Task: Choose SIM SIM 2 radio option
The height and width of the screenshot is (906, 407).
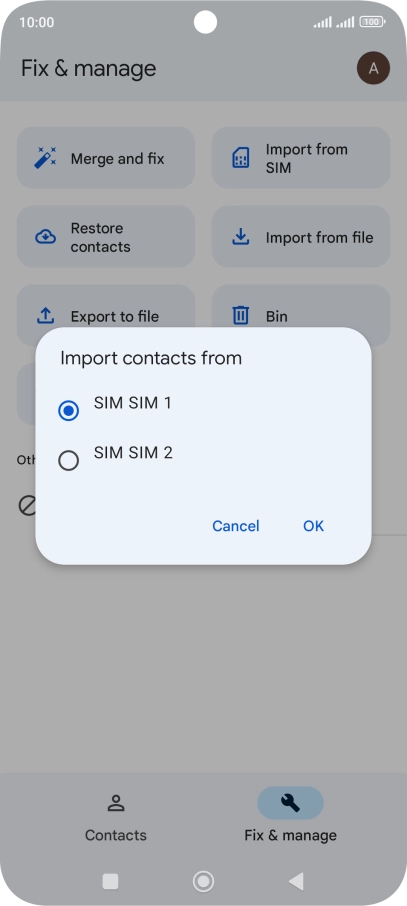Action: pos(68,461)
